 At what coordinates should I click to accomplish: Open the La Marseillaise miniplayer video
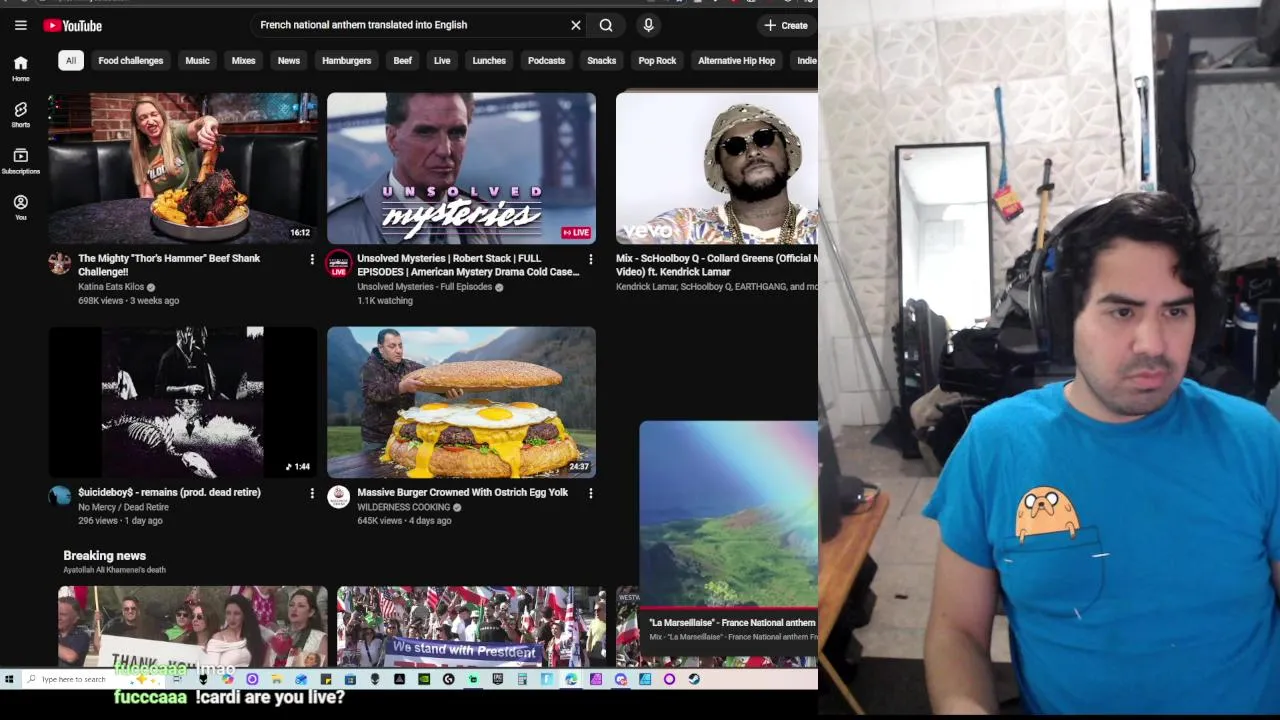(x=729, y=513)
